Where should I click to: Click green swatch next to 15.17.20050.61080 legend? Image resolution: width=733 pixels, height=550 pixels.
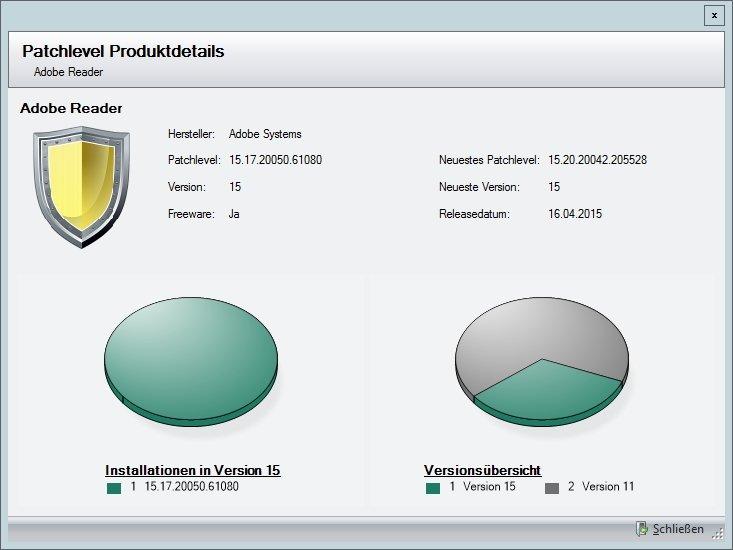click(x=114, y=488)
